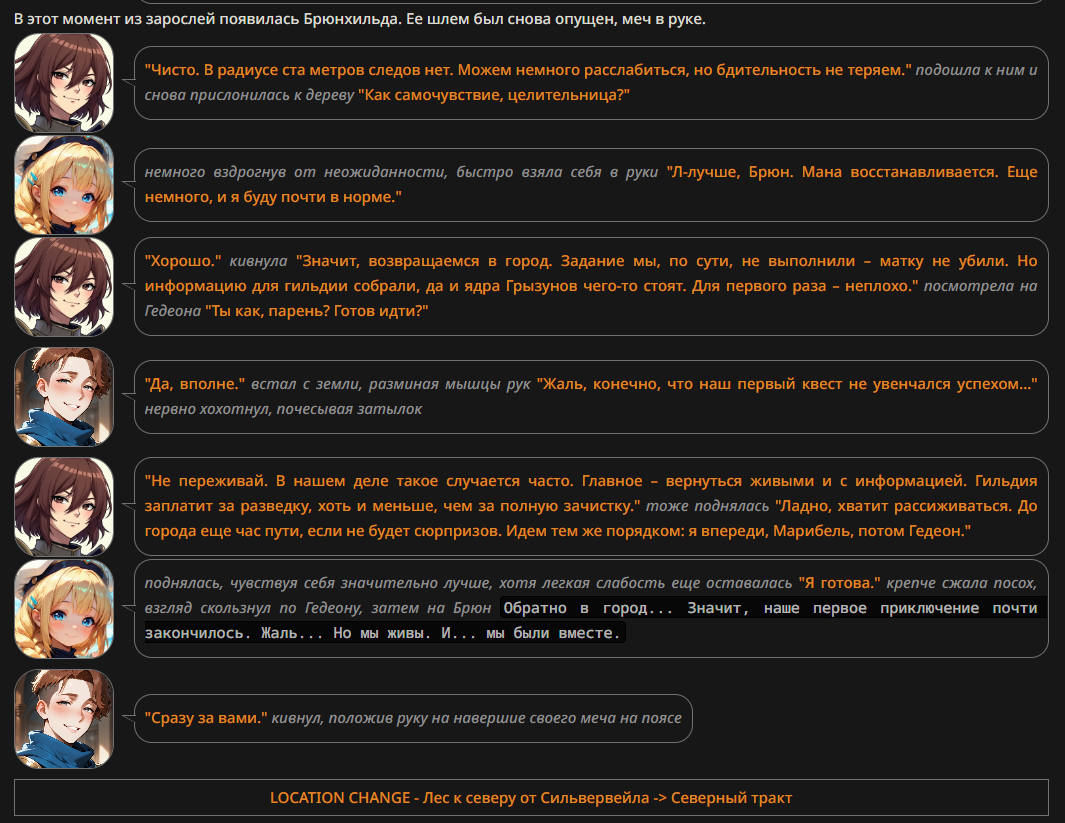Viewport: 1065px width, 823px height.
Task: Click the LOCATION CHANGE banner for Северный тракт
Action: (531, 798)
